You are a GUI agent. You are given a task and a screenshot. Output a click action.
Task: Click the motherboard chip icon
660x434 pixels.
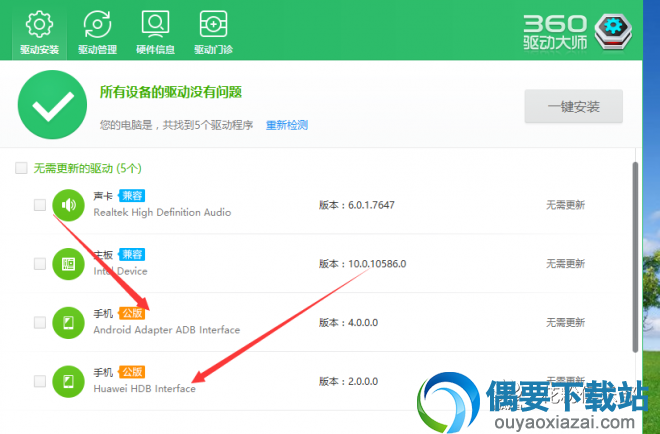pos(68,264)
